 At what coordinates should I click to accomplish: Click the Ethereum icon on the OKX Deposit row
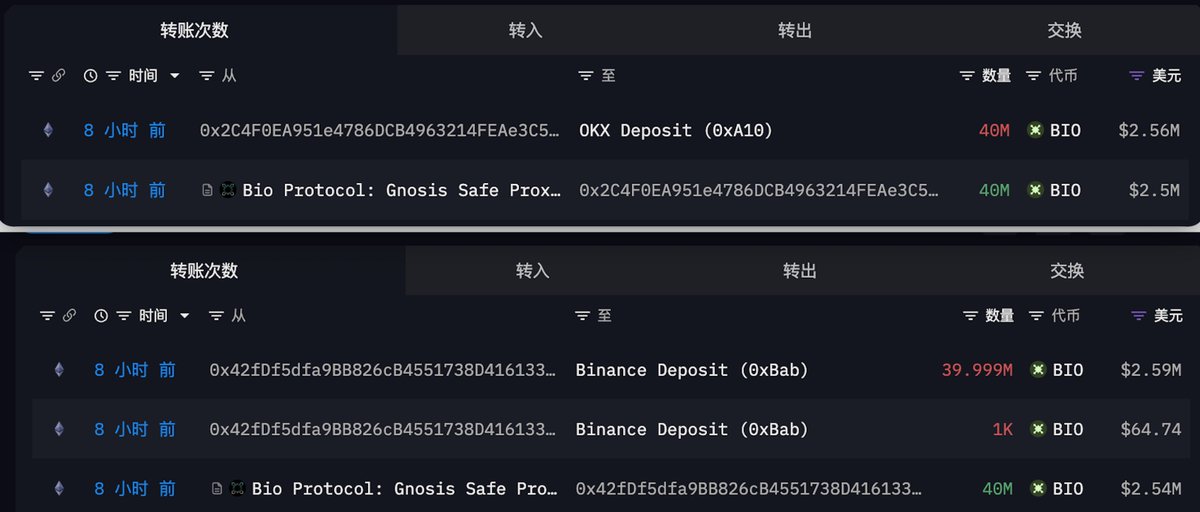pyautogui.click(x=47, y=130)
